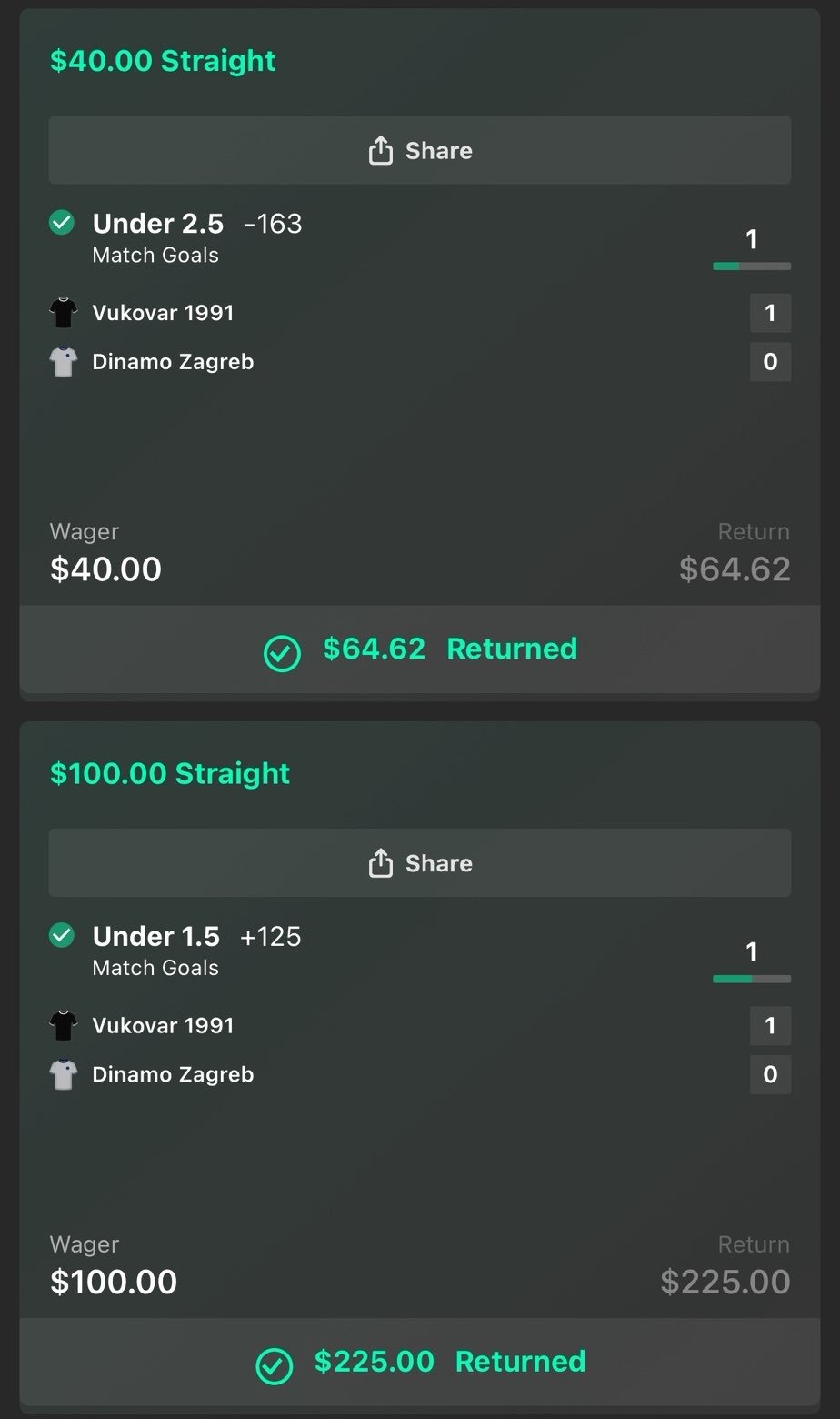The height and width of the screenshot is (1419, 840).
Task: Open the $40.00 Straight bet header
Action: pyautogui.click(x=163, y=61)
